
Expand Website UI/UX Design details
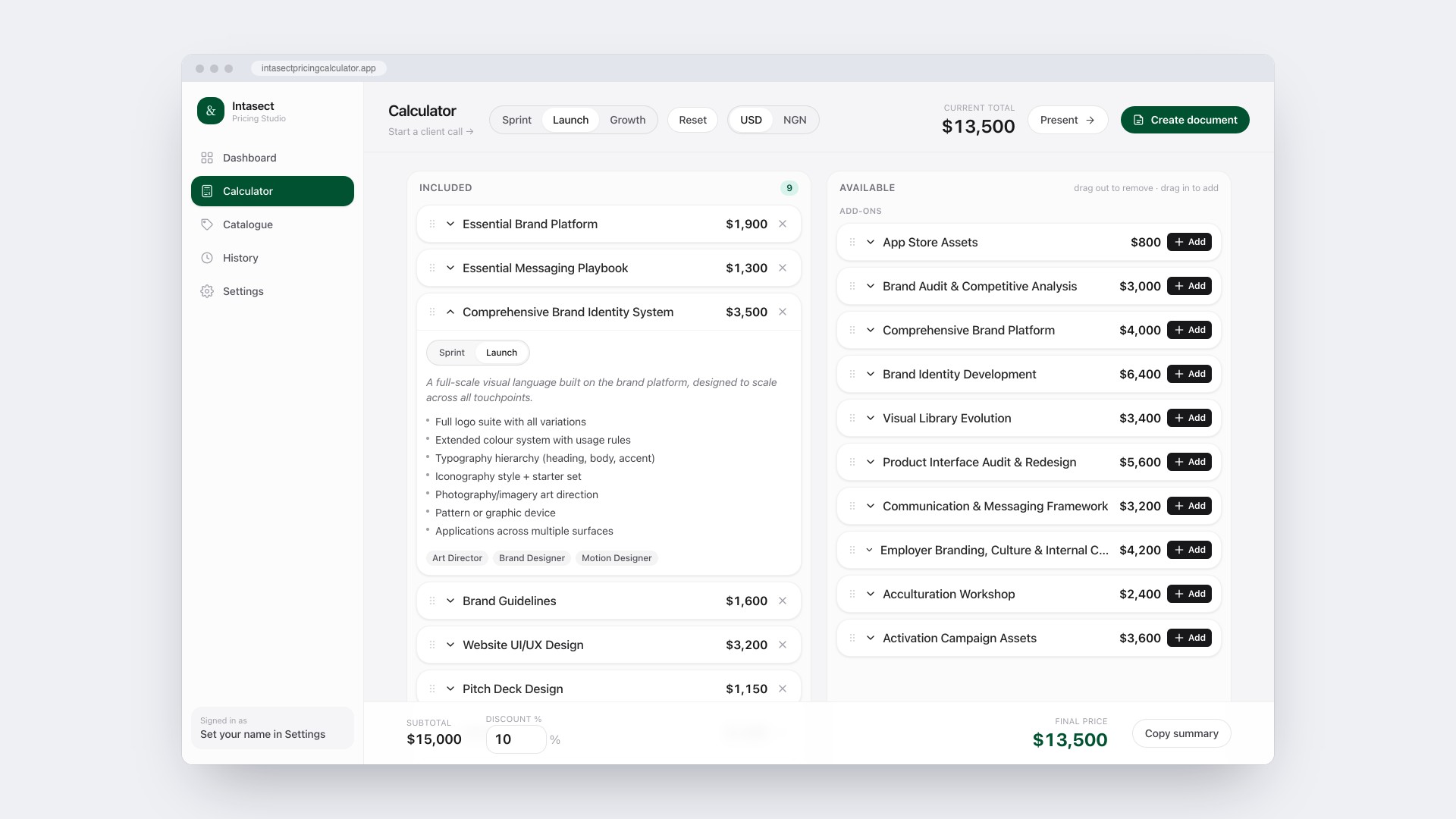(450, 645)
